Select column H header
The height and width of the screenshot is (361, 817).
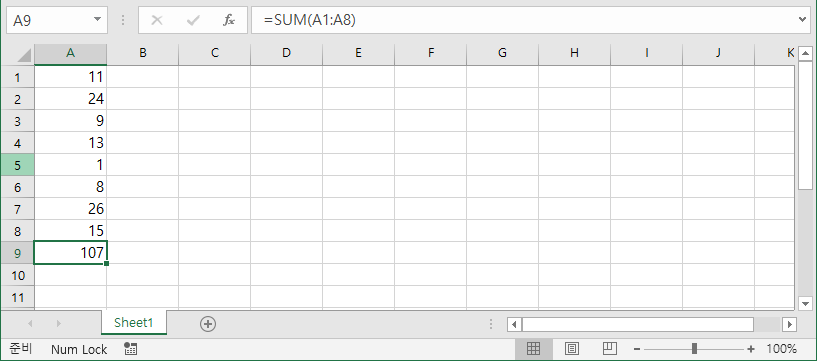pyautogui.click(x=574, y=54)
